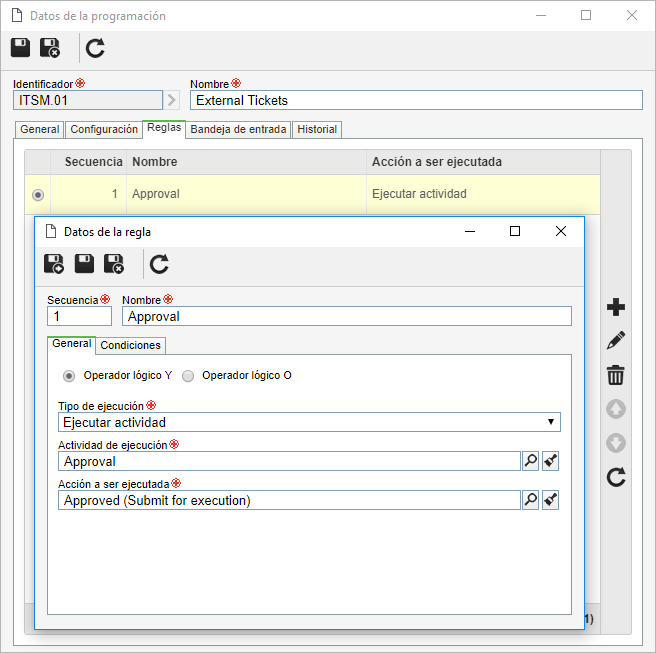Select Operador lógico Y radio button

[69, 376]
